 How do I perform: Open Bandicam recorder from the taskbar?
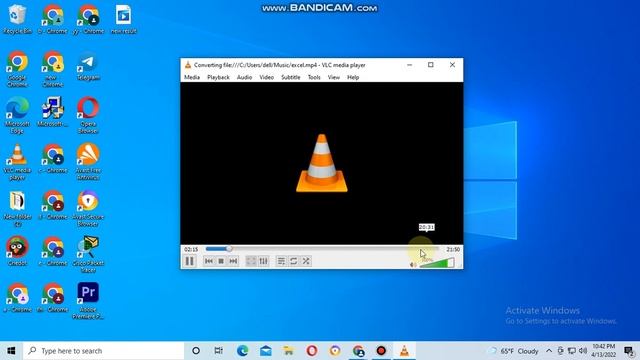click(381, 351)
